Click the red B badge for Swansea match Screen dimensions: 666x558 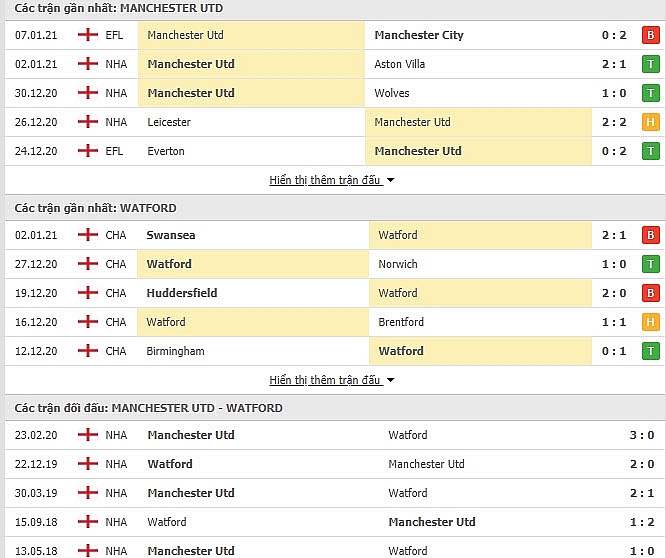[650, 235]
